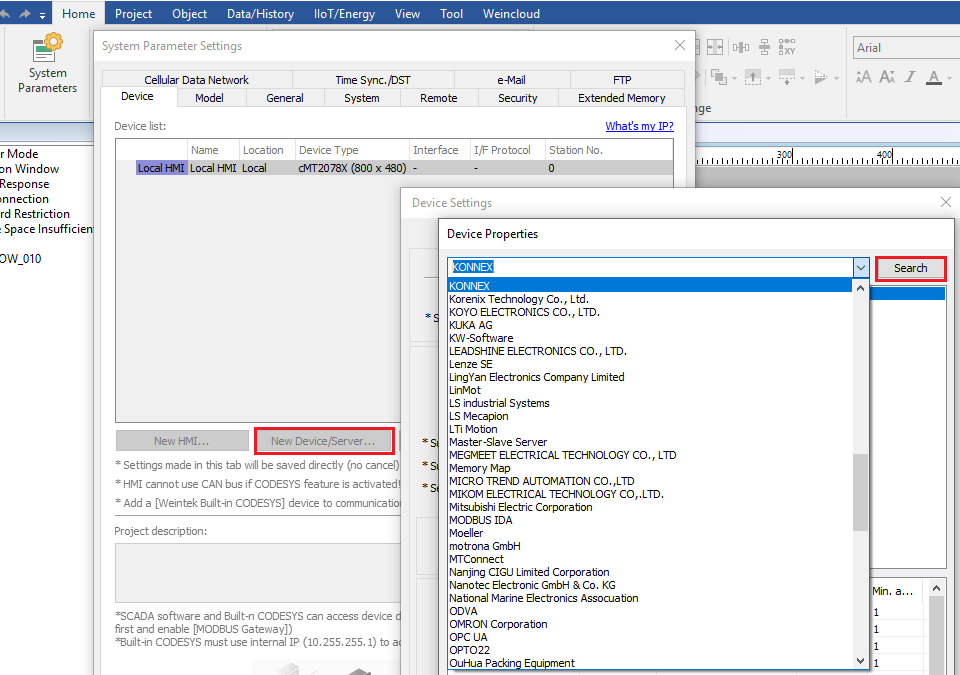Select the Cellular Data Network tab
The height and width of the screenshot is (675, 960).
[x=197, y=80]
